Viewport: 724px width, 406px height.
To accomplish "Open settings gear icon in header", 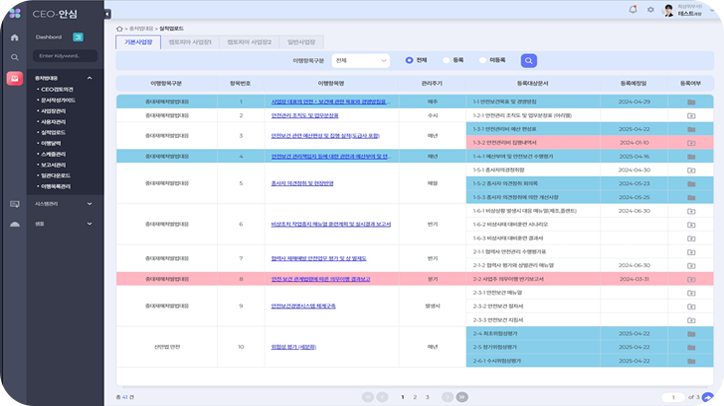I will 648,10.
